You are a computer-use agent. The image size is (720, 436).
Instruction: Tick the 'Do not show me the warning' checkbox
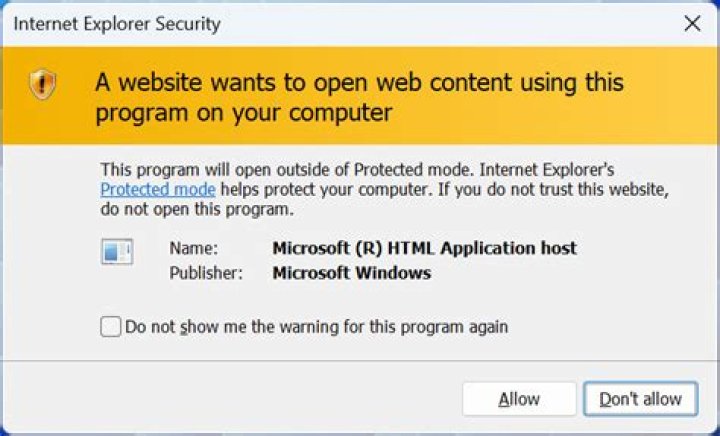[x=111, y=327]
